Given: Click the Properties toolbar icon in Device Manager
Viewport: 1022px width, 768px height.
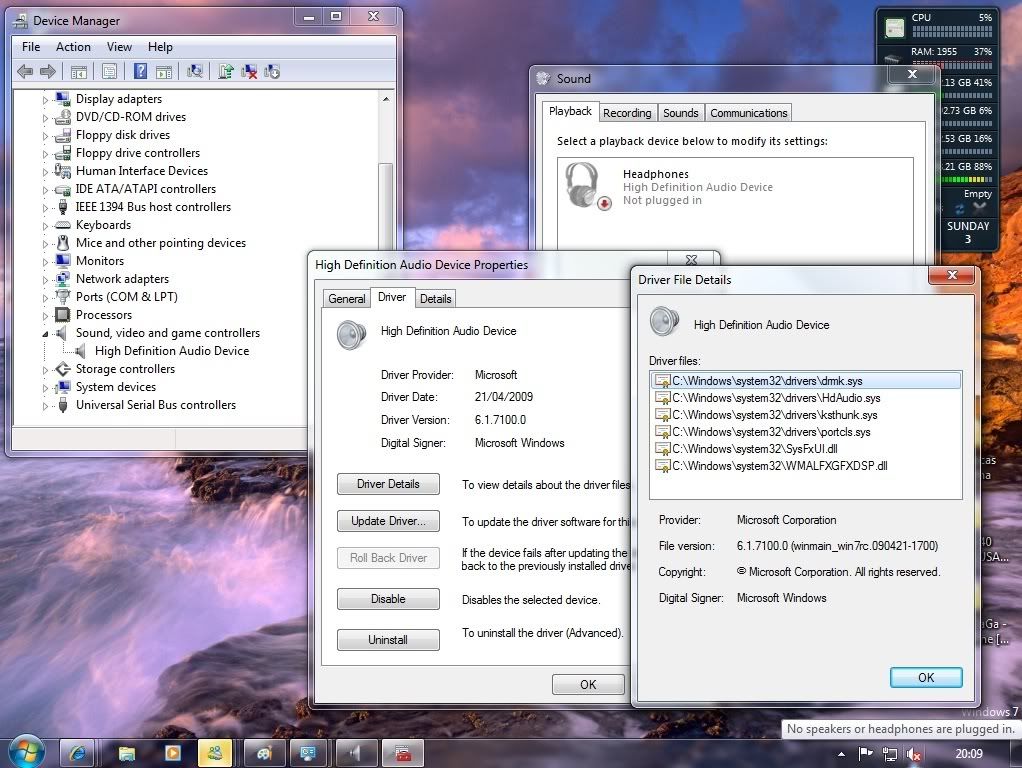Looking at the screenshot, I should pyautogui.click(x=109, y=71).
